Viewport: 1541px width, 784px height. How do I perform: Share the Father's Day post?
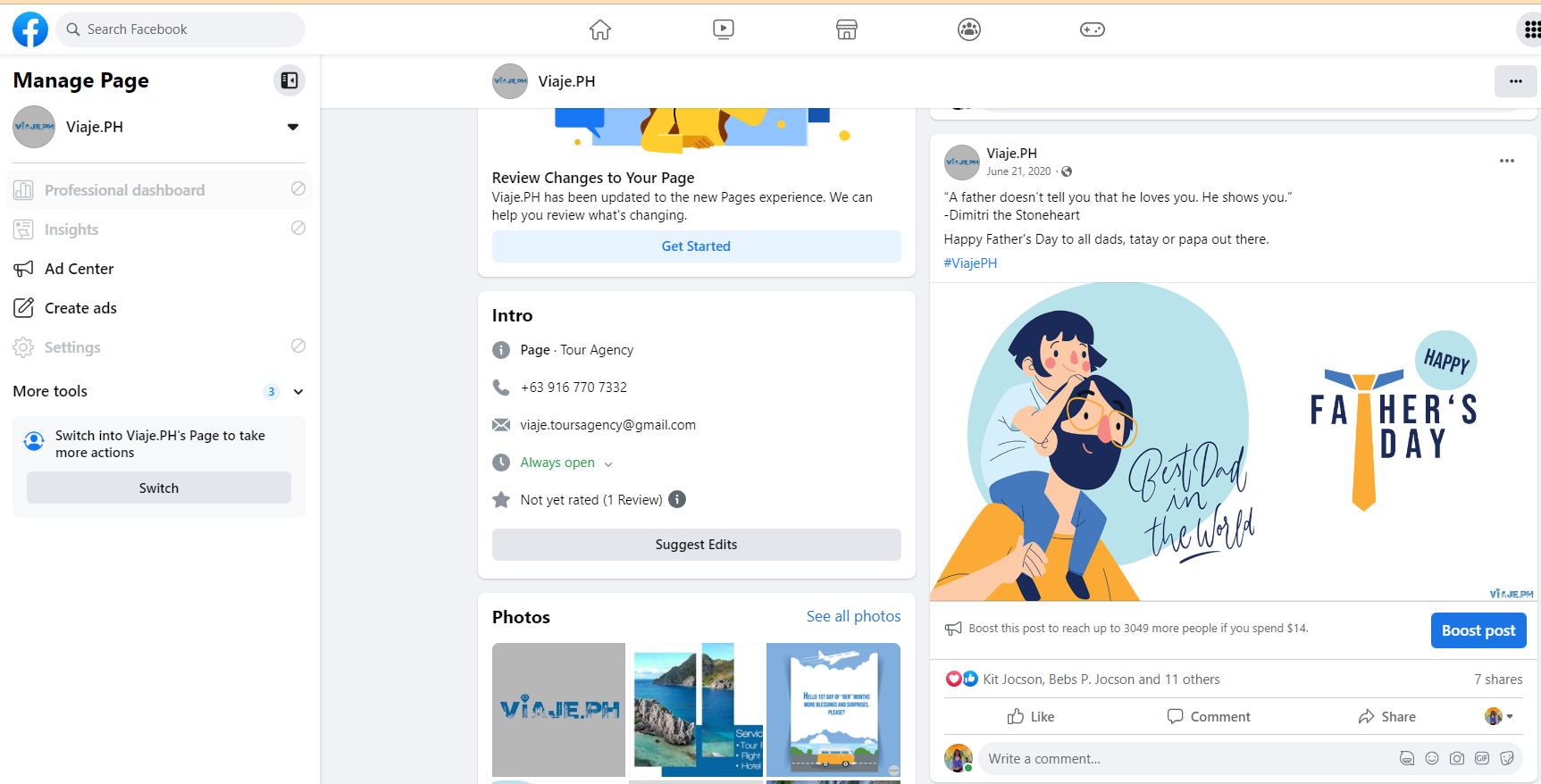pyautogui.click(x=1386, y=716)
